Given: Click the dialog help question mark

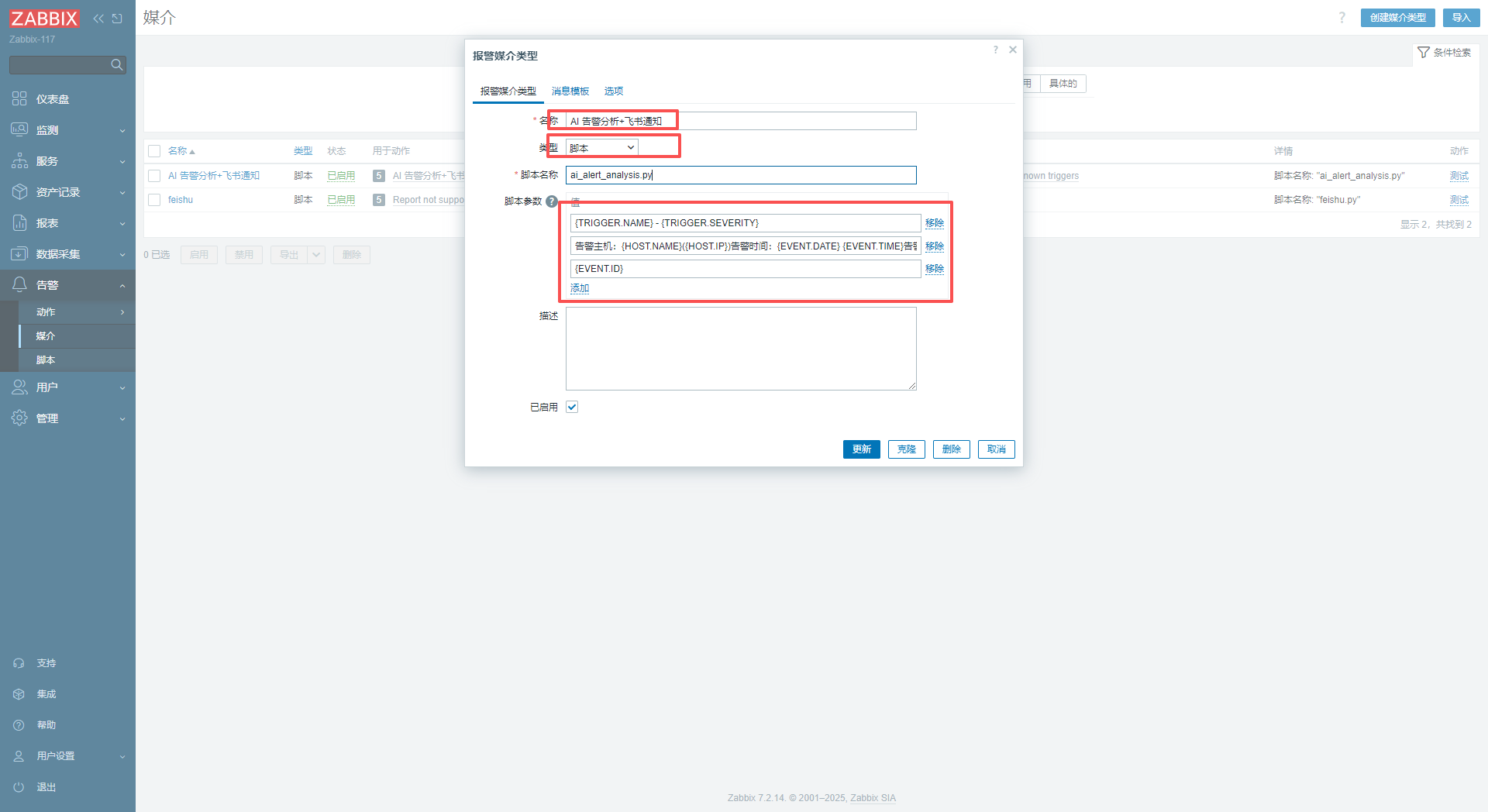Looking at the screenshot, I should pyautogui.click(x=995, y=50).
